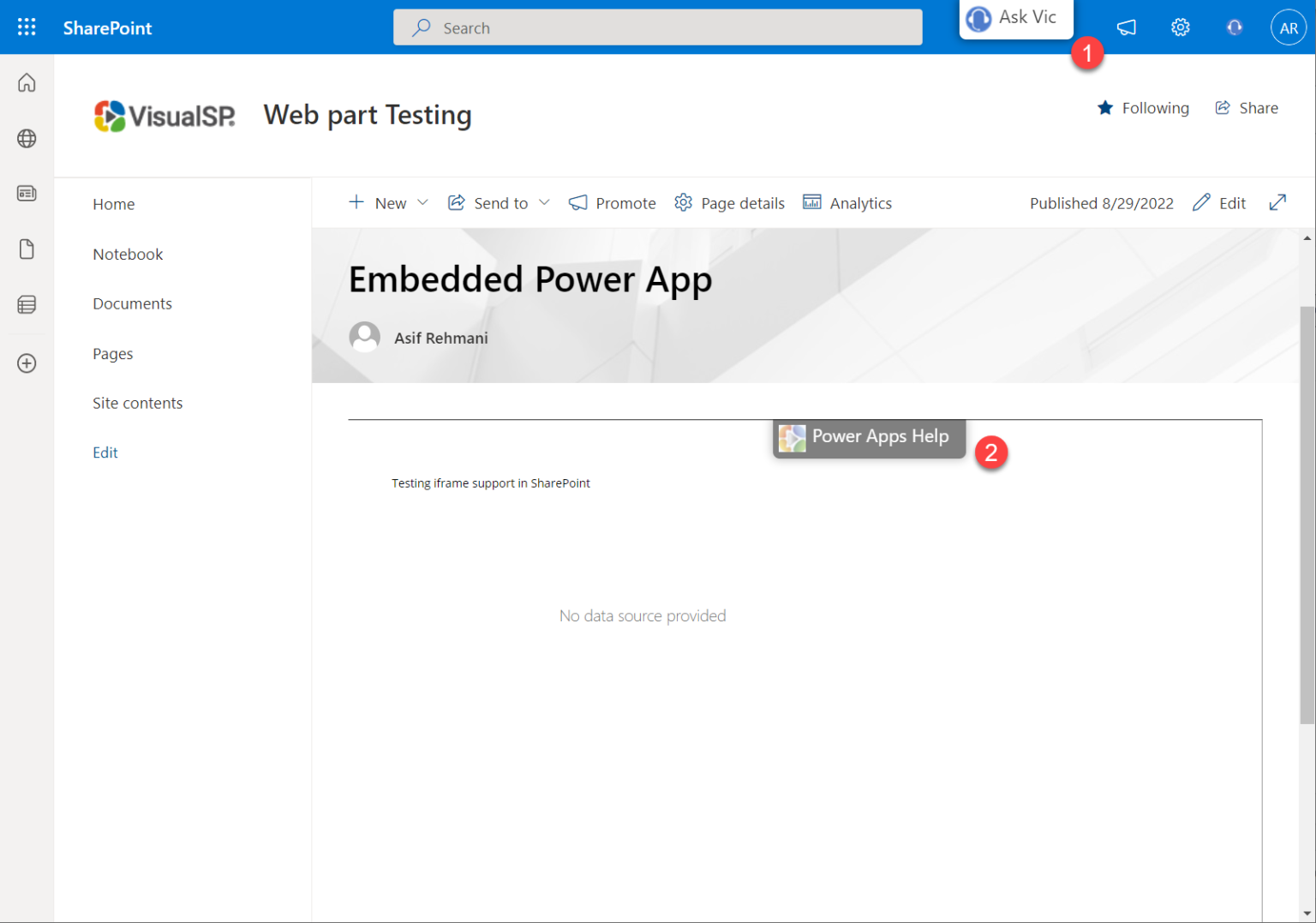Open the News feed icon in left rail
This screenshot has height=923, width=1316.
point(27,193)
